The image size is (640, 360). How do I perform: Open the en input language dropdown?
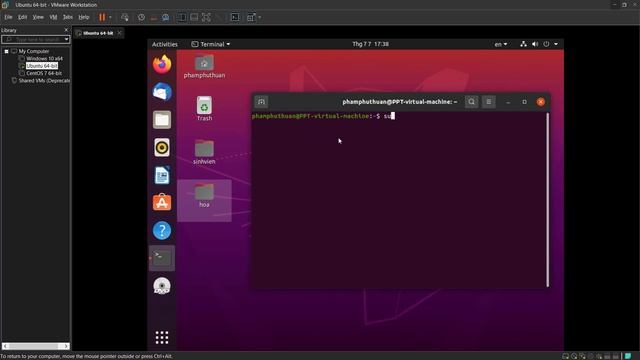coord(501,44)
